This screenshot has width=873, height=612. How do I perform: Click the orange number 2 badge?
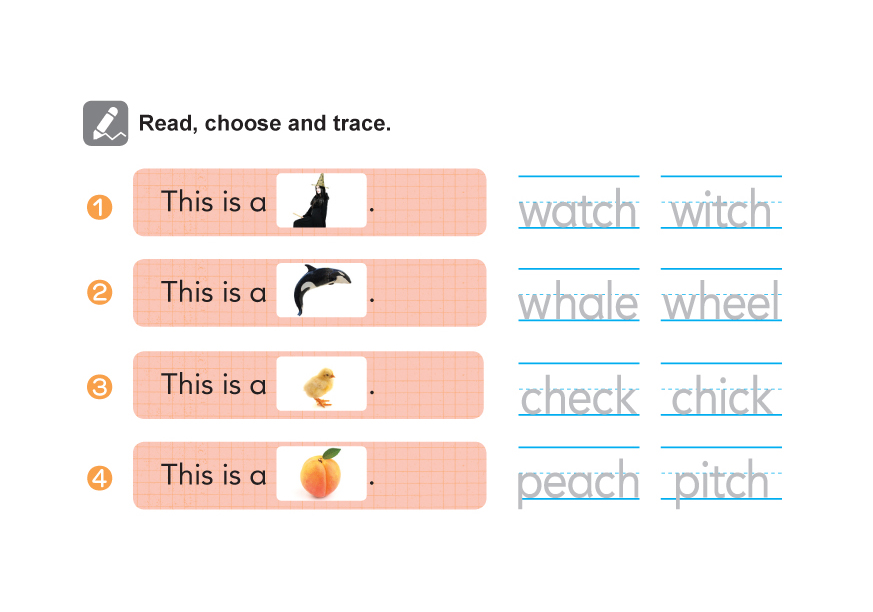(100, 293)
